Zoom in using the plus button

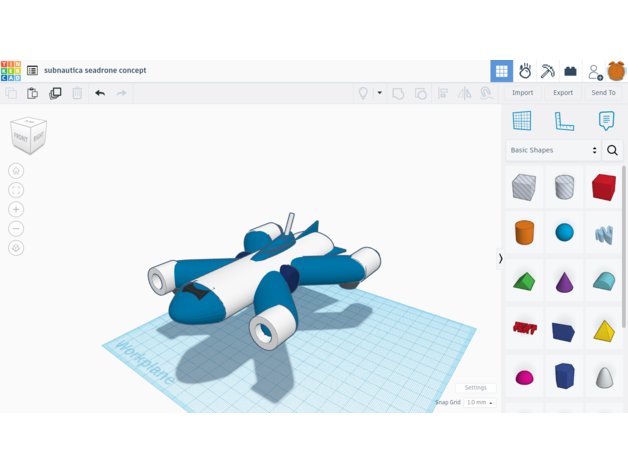(x=16, y=210)
